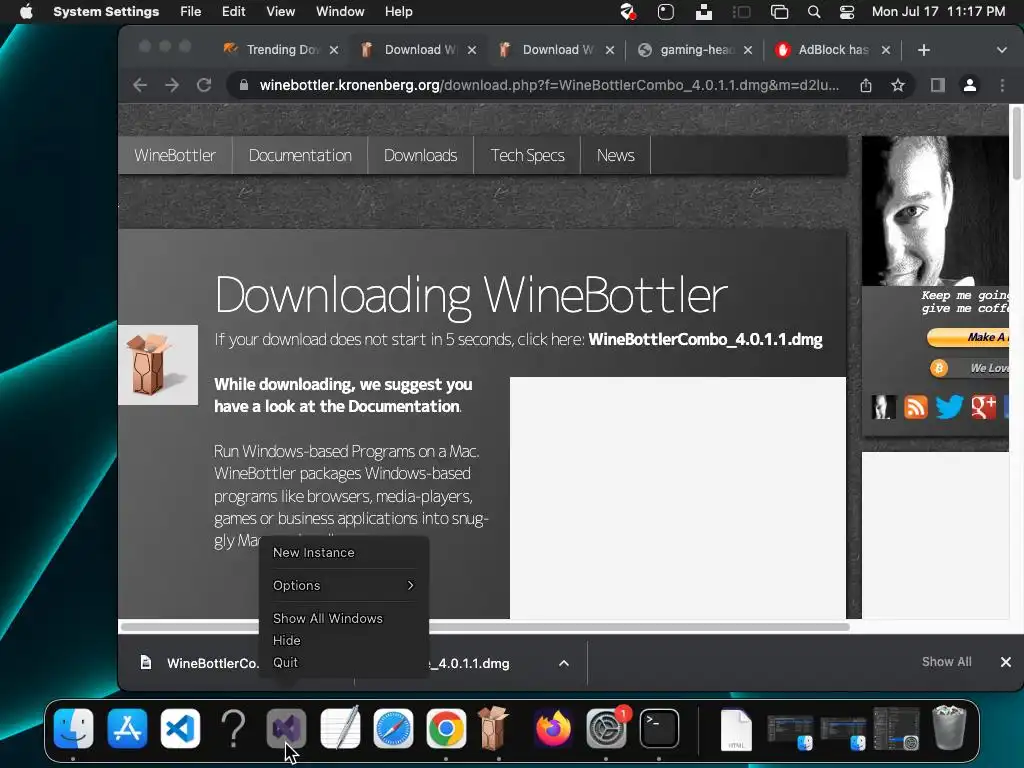
Task: Click the address bar URL field
Action: (x=549, y=85)
